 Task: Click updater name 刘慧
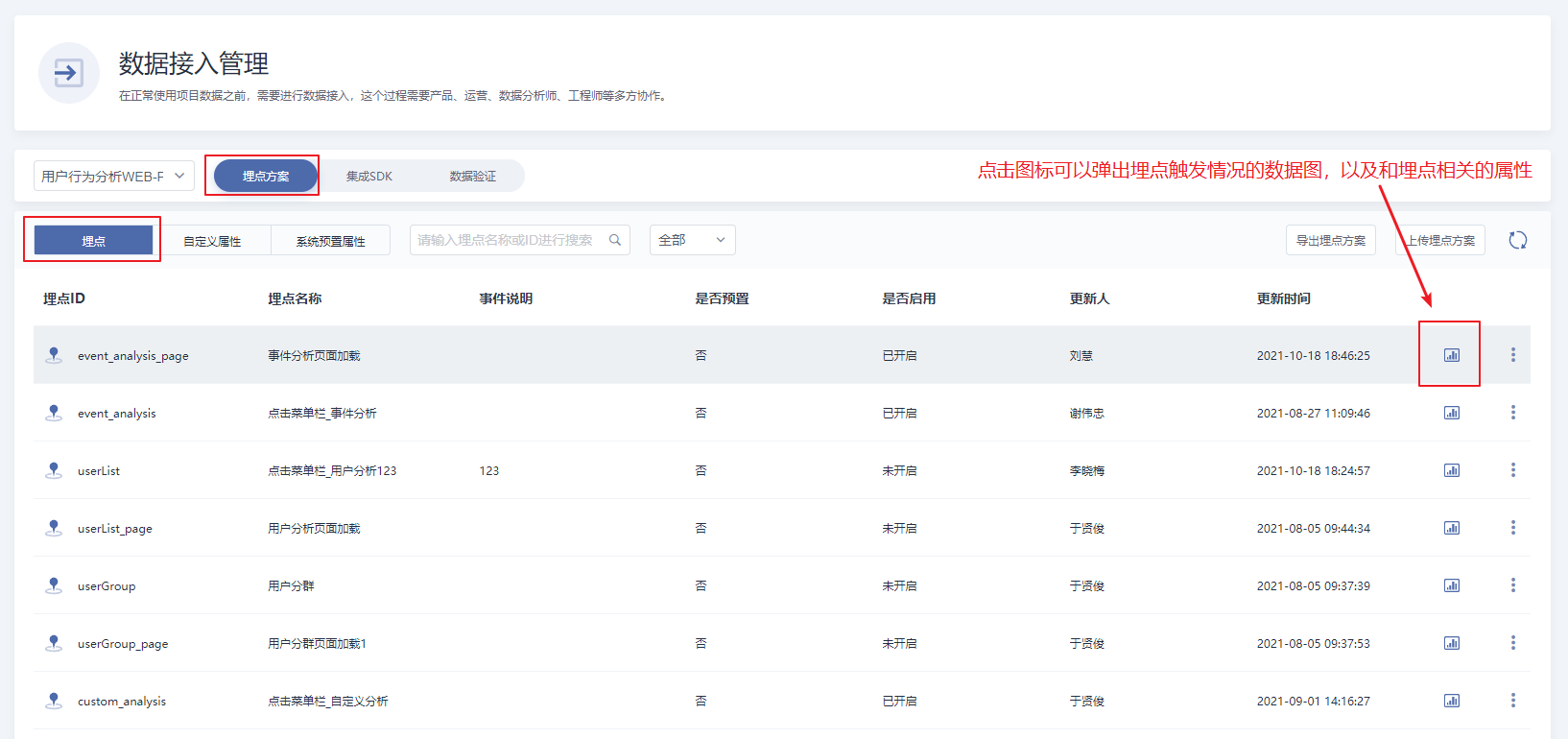(1081, 355)
